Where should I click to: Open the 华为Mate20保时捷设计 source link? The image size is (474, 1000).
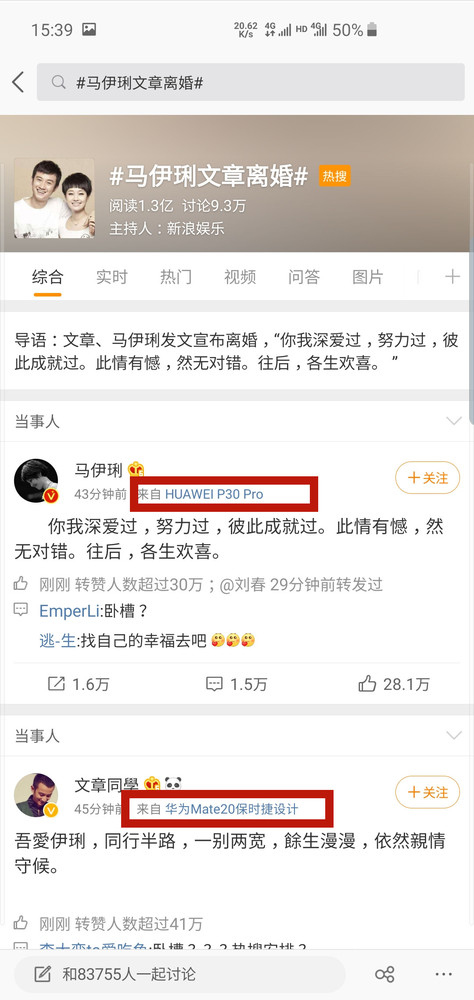click(x=232, y=809)
